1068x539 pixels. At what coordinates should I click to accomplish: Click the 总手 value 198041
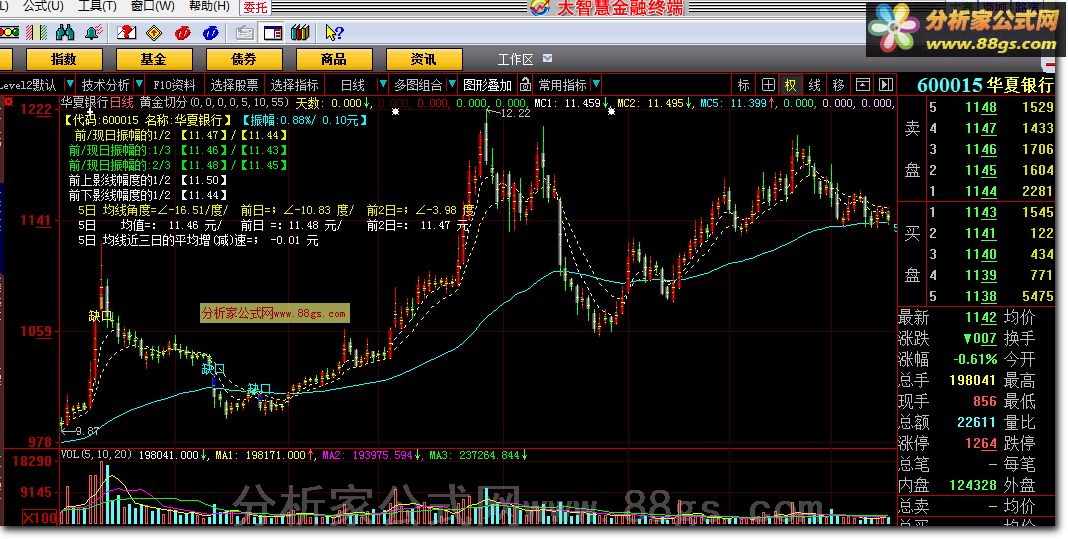click(x=973, y=380)
